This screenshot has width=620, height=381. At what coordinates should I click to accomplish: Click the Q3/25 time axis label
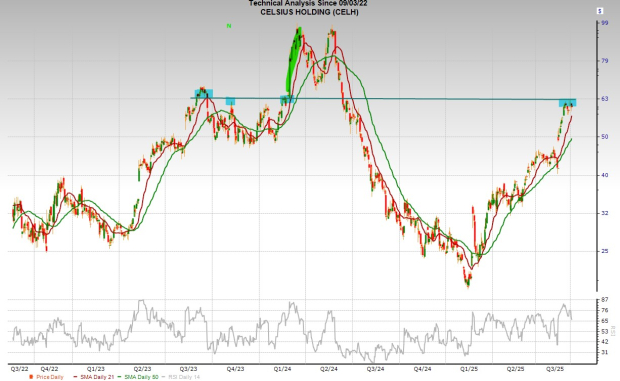click(x=555, y=369)
